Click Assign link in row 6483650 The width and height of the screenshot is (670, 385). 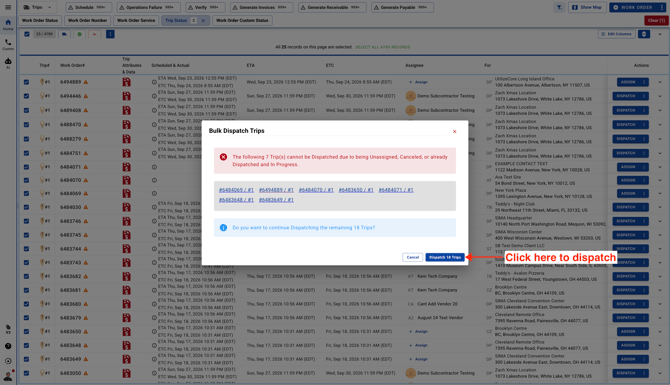tap(418, 332)
